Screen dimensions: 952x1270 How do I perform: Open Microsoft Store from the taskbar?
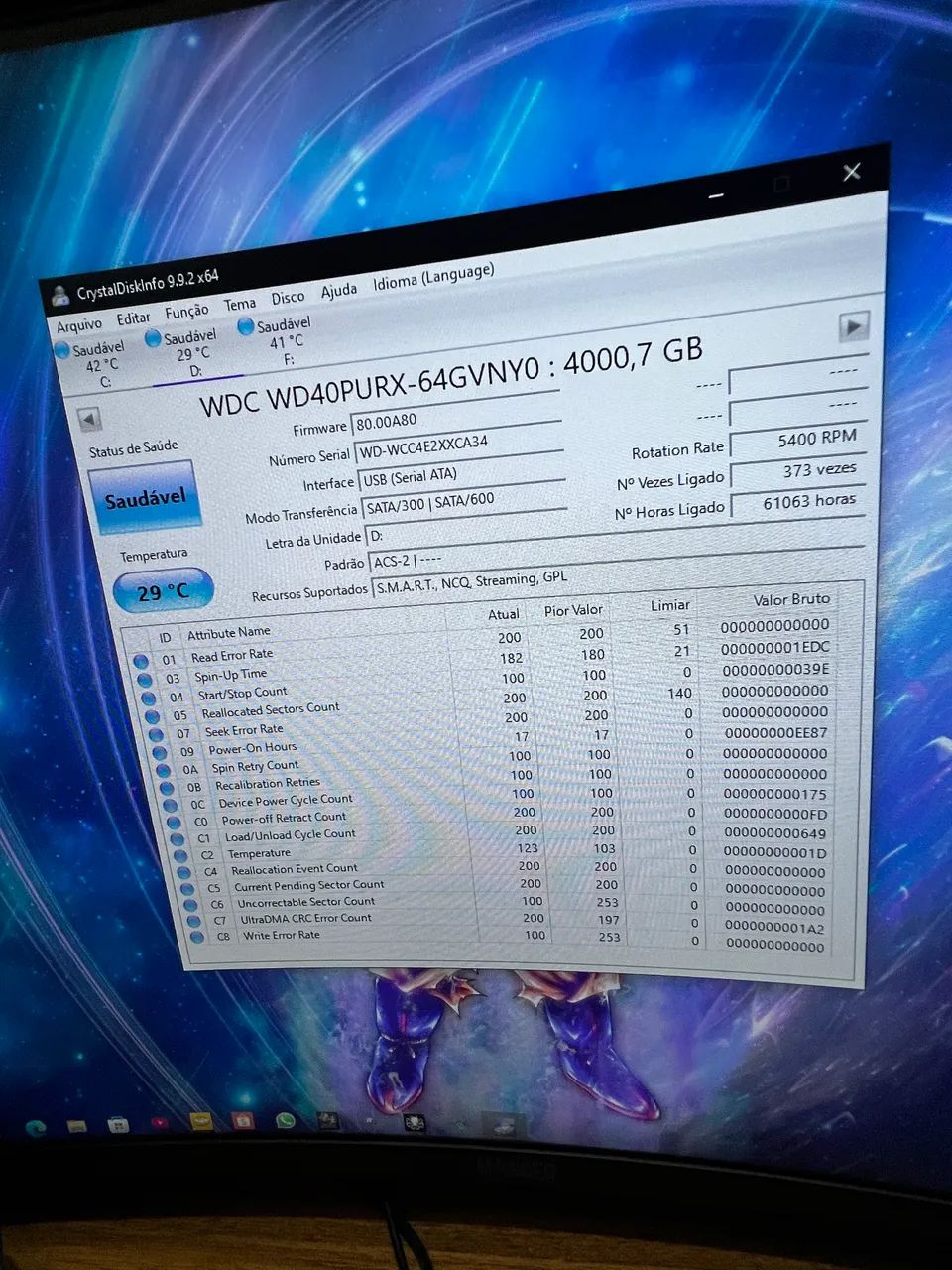tap(119, 1125)
